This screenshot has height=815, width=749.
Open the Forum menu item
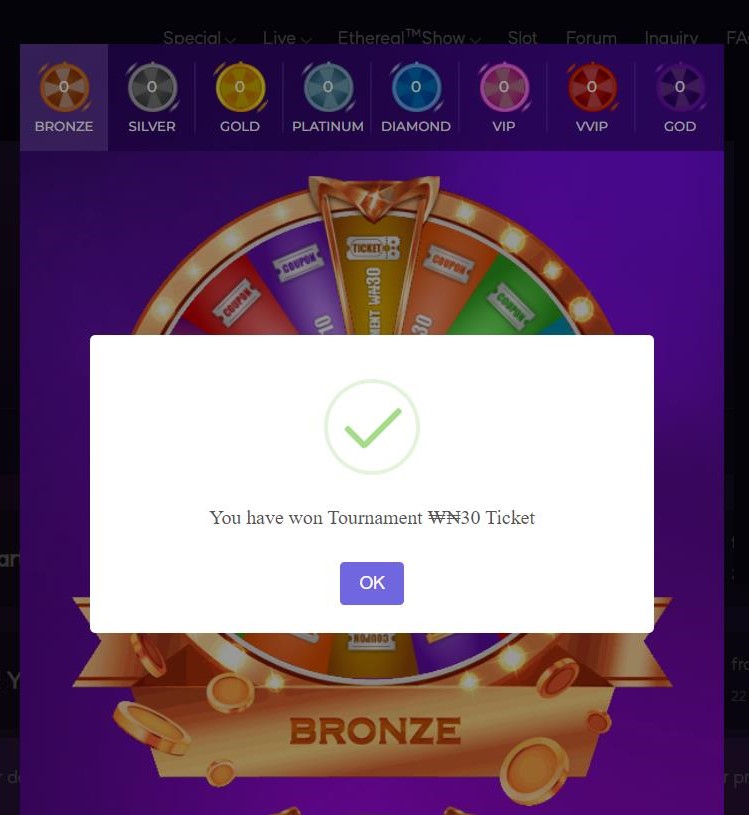coord(591,38)
